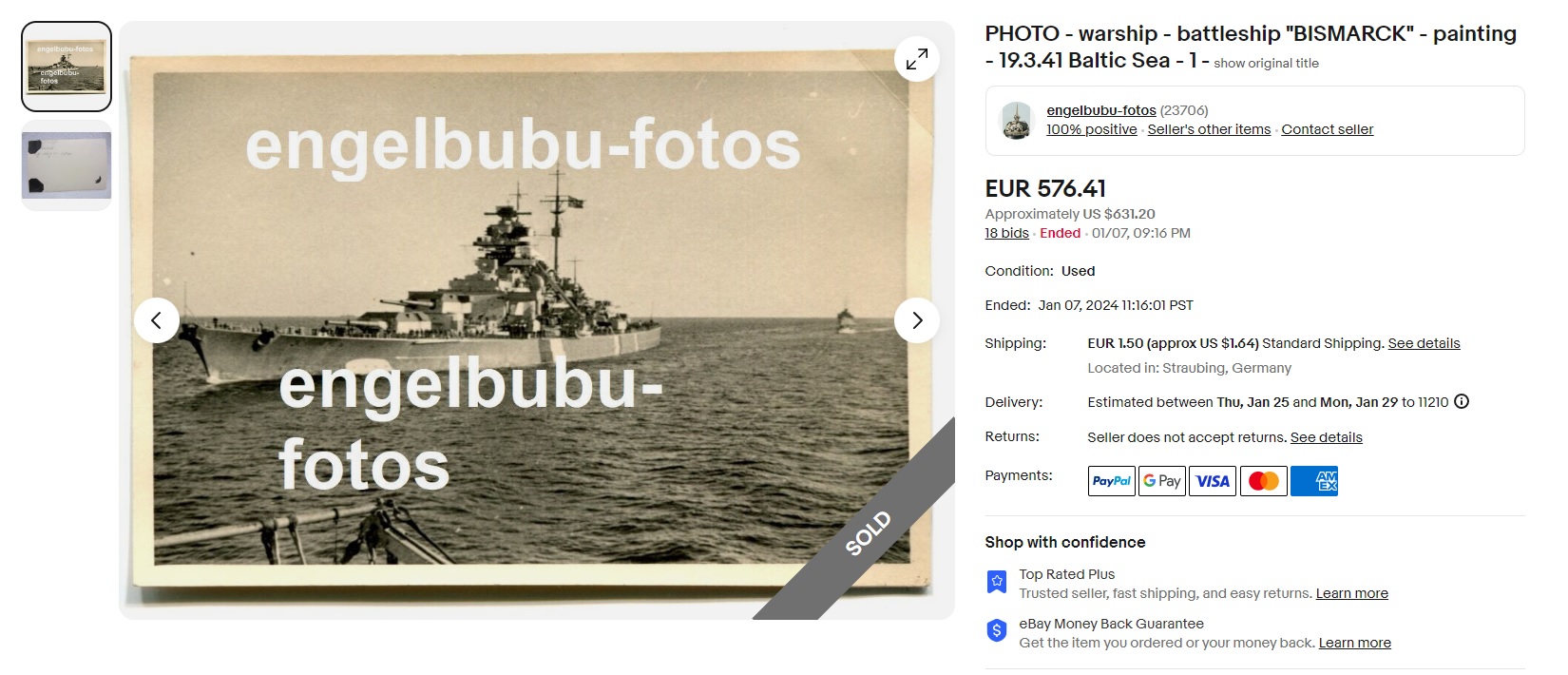The image size is (1568, 675).
Task: Click the Mastercard icon
Action: 1264,481
